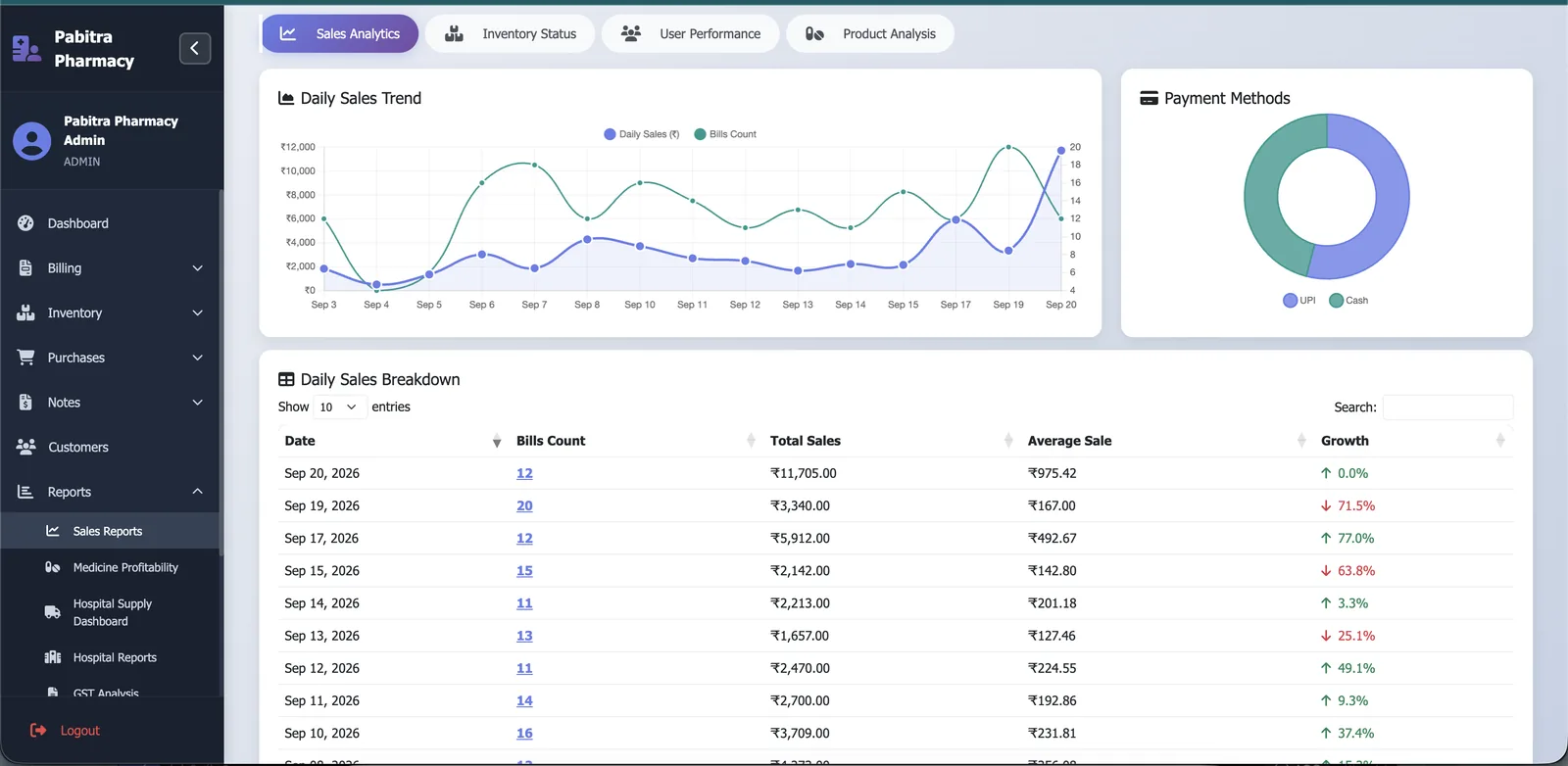Focus the table Search field

click(1447, 407)
